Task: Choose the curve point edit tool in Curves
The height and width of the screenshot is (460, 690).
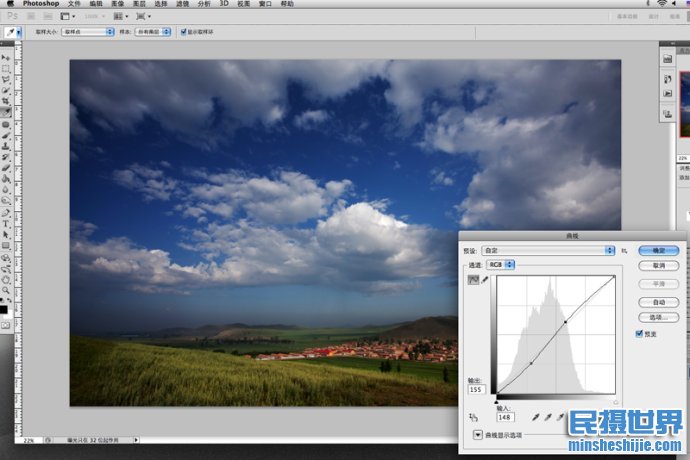Action: tap(473, 280)
